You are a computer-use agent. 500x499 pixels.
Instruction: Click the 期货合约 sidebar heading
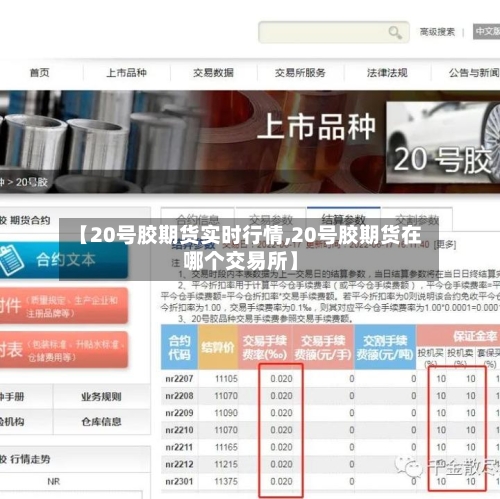coord(30,220)
